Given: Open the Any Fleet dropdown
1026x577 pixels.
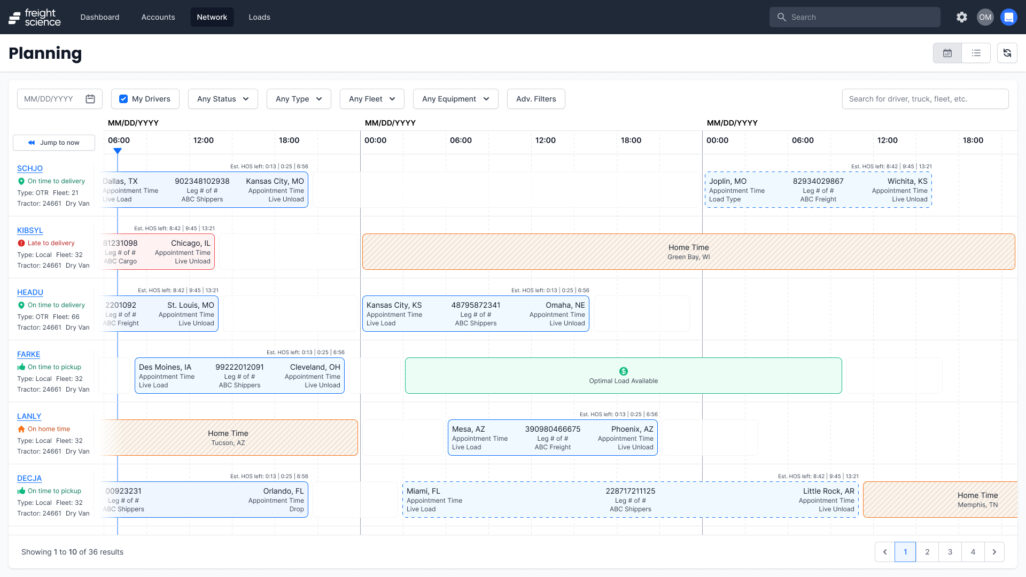Looking at the screenshot, I should (x=372, y=99).
